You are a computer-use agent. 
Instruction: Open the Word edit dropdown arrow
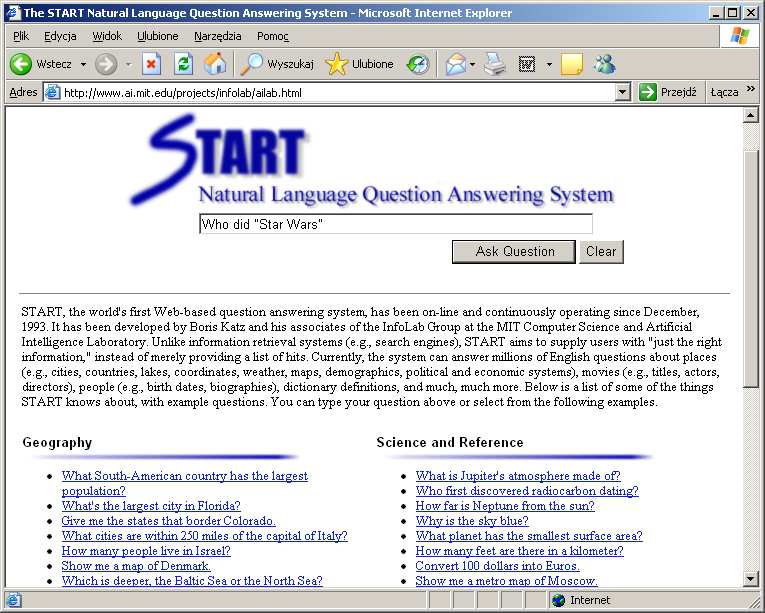click(549, 64)
